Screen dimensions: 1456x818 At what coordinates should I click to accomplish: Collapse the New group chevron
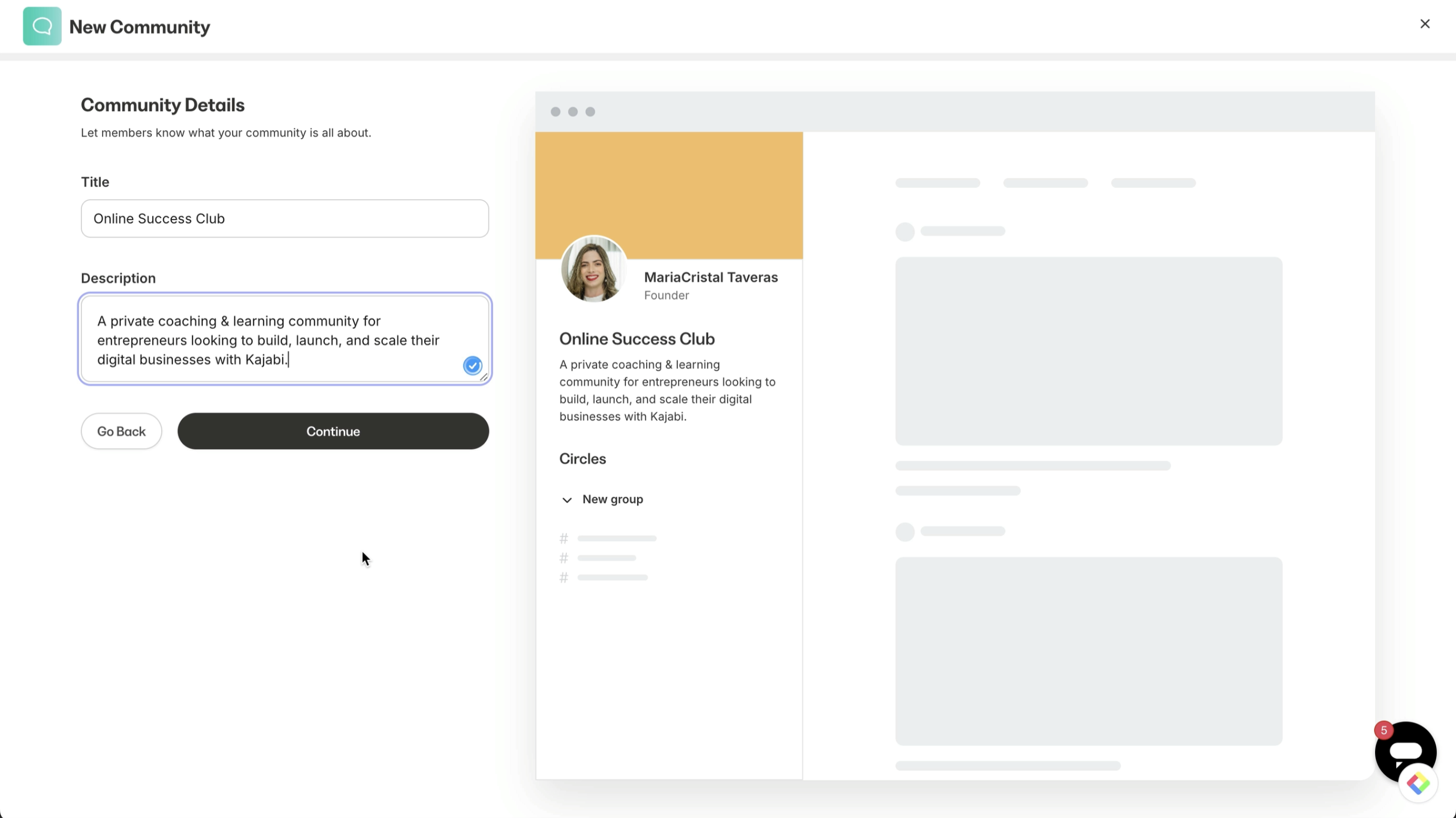pos(567,500)
